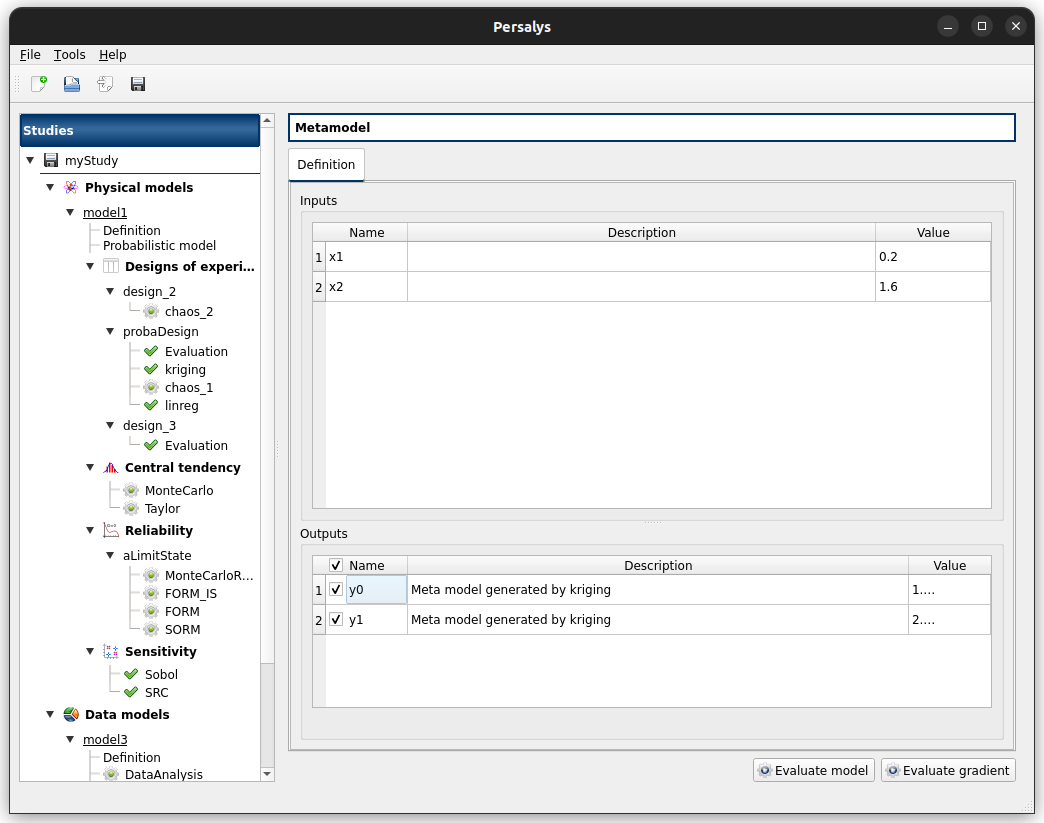
Task: Click the Reliability graph icon
Action: click(110, 531)
